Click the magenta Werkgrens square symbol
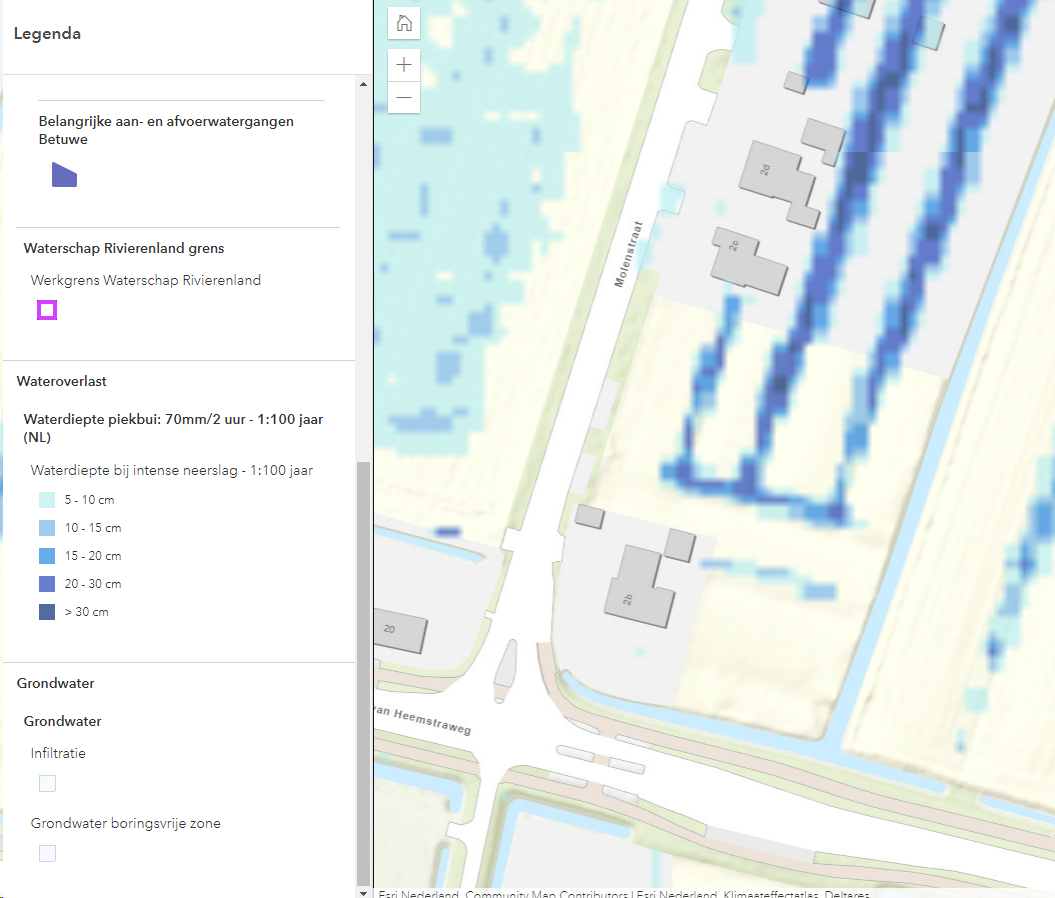The height and width of the screenshot is (898, 1055). pyautogui.click(x=47, y=310)
